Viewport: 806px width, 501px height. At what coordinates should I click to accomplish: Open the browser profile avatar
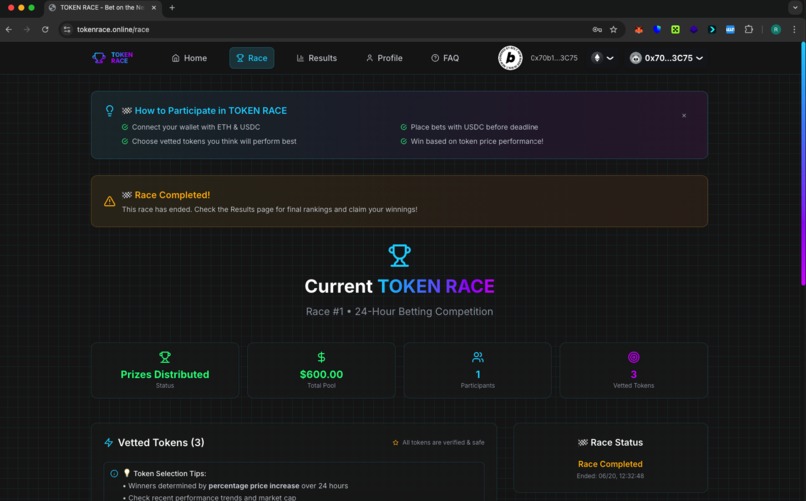776,29
